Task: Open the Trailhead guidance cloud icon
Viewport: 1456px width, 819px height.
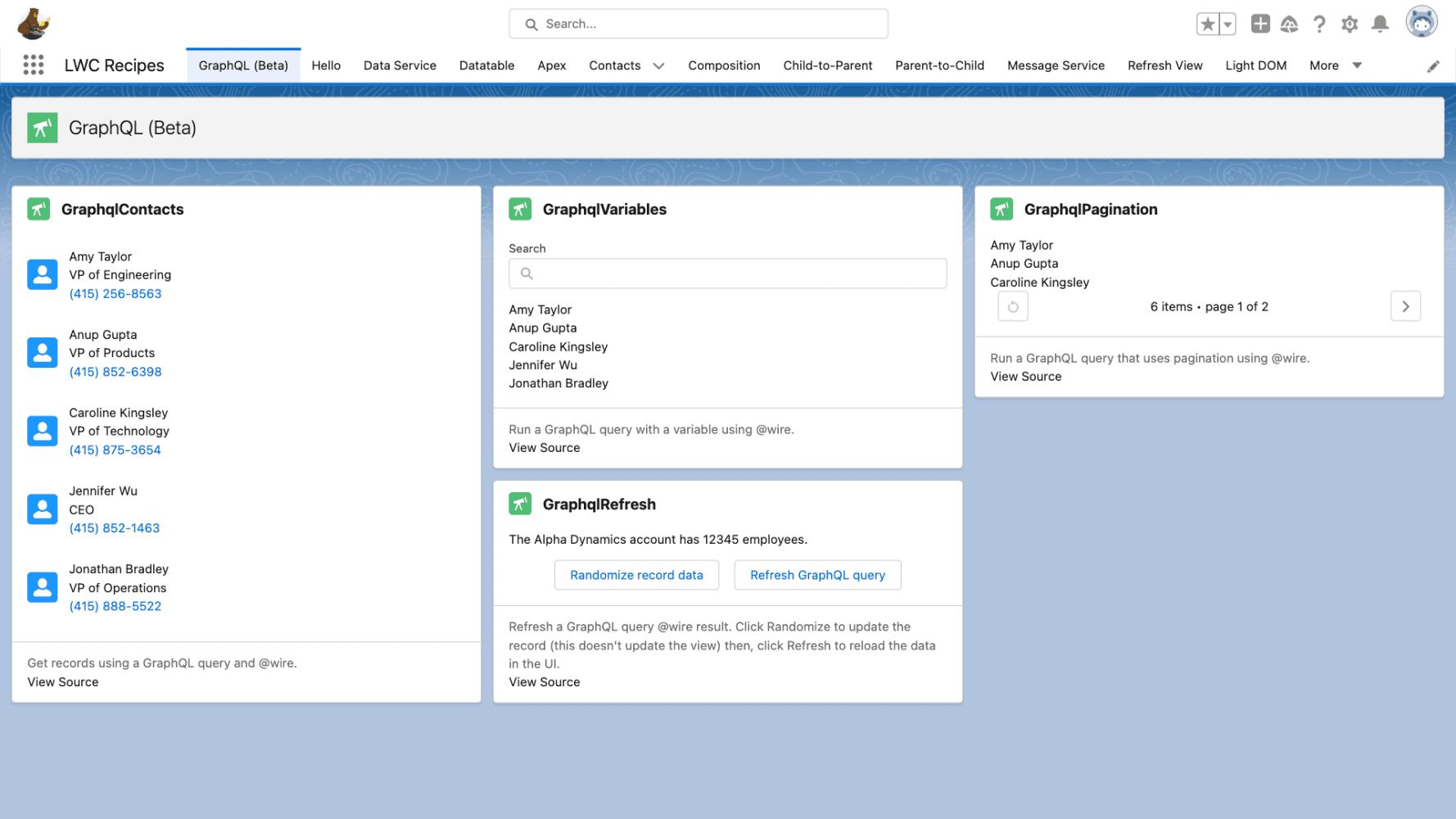Action: pyautogui.click(x=1289, y=25)
